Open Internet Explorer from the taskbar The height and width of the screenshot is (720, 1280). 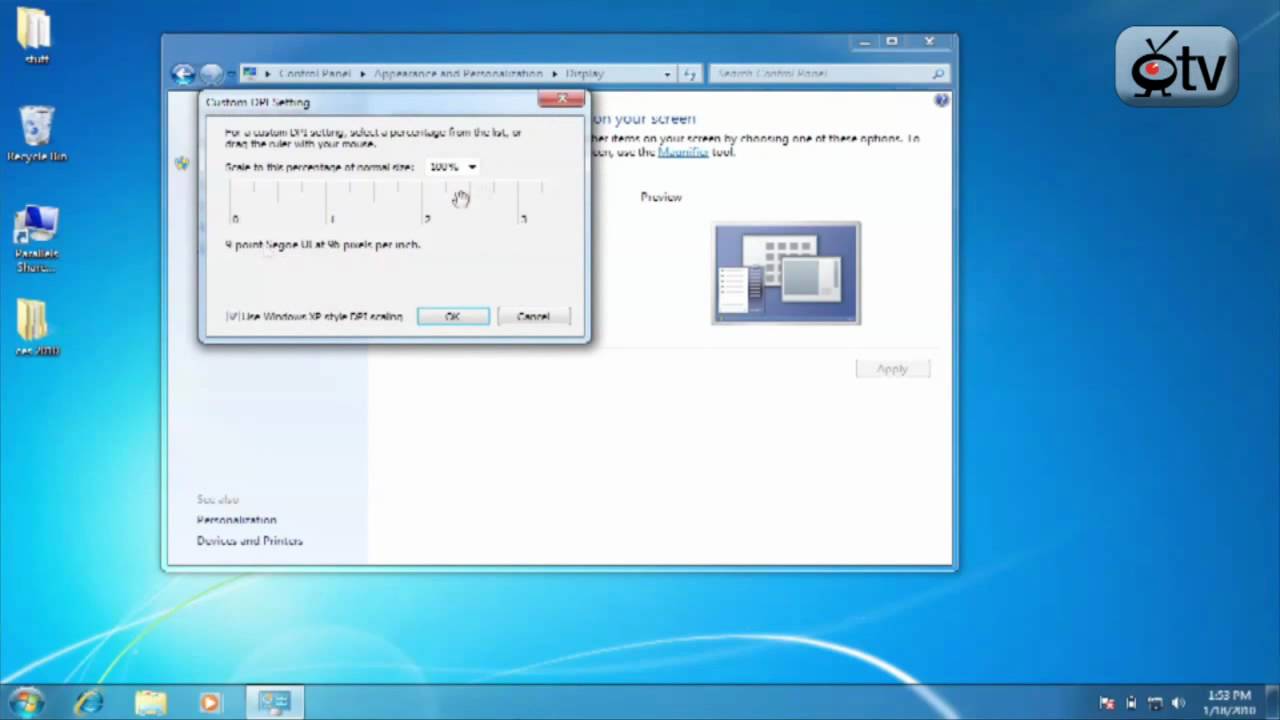pos(89,702)
